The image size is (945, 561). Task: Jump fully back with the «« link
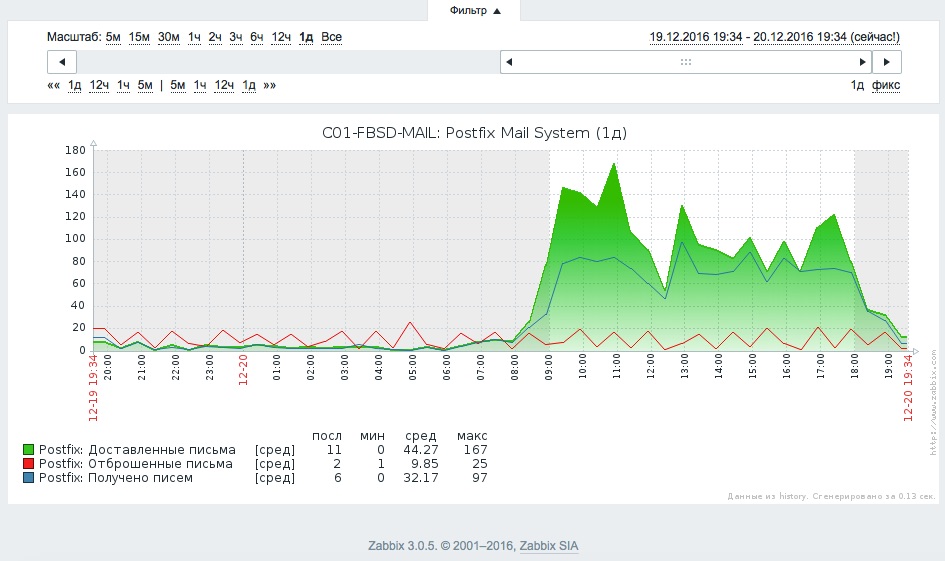[x=54, y=85]
